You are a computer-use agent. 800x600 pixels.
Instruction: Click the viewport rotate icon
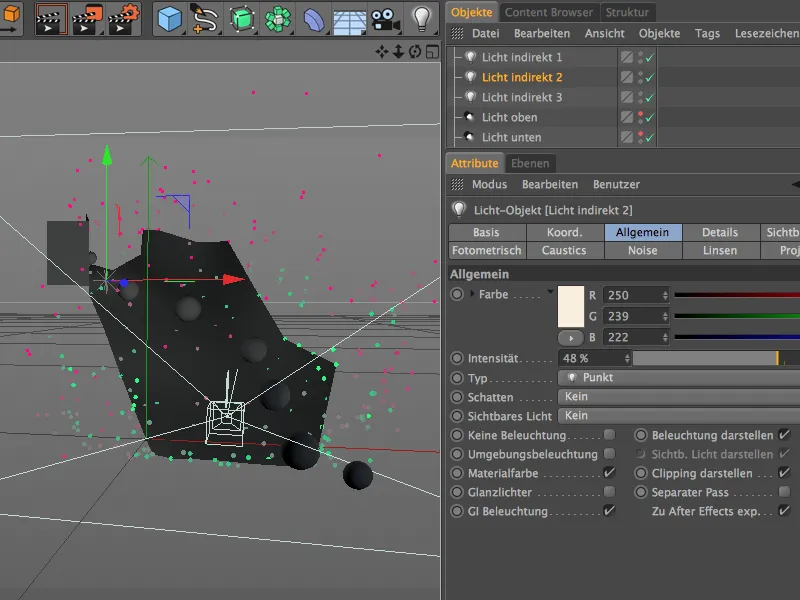tap(415, 52)
